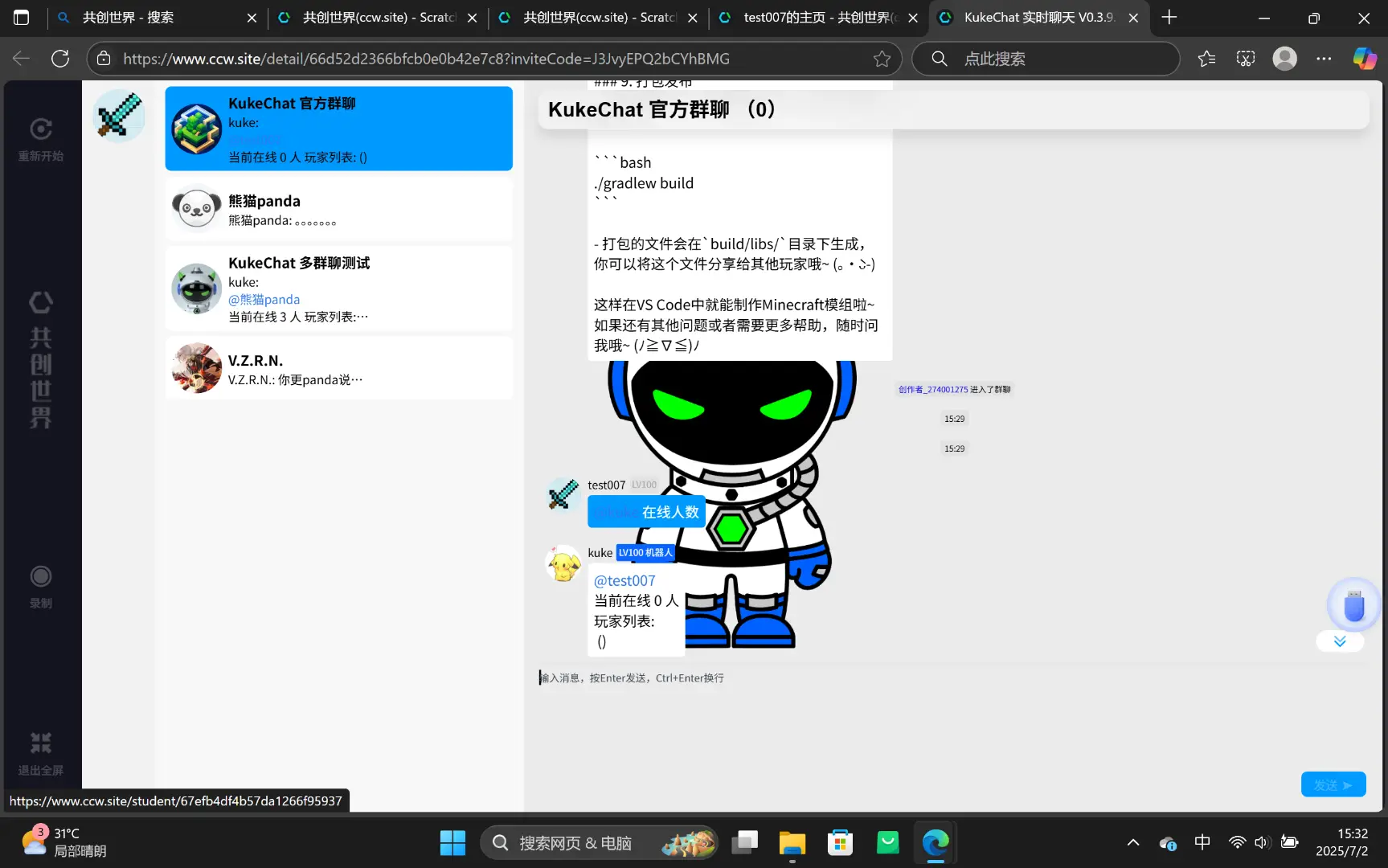Click the site info lock icon
Screen dimensions: 1388x868
[x=103, y=59]
